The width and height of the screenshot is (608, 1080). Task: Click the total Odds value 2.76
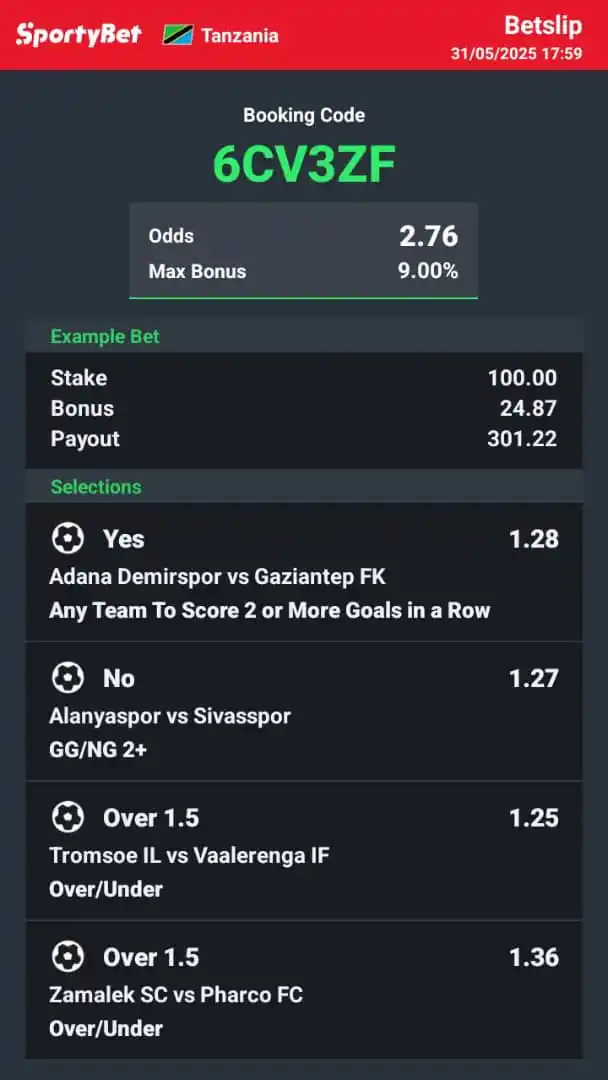click(x=428, y=236)
